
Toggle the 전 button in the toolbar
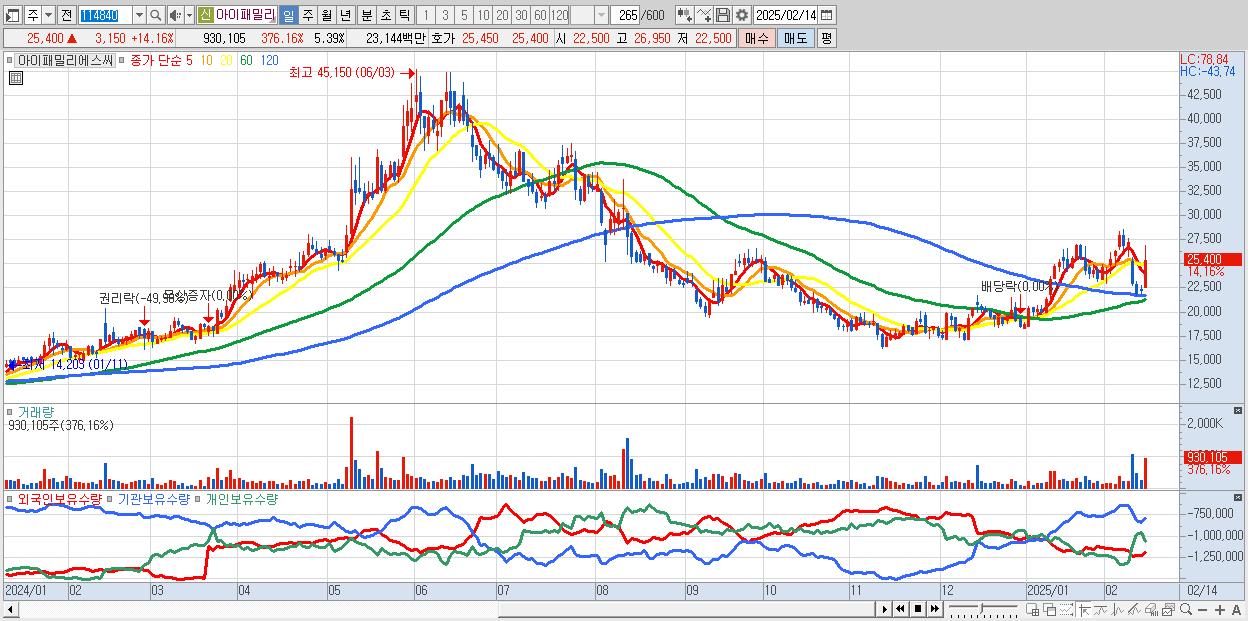click(x=66, y=15)
